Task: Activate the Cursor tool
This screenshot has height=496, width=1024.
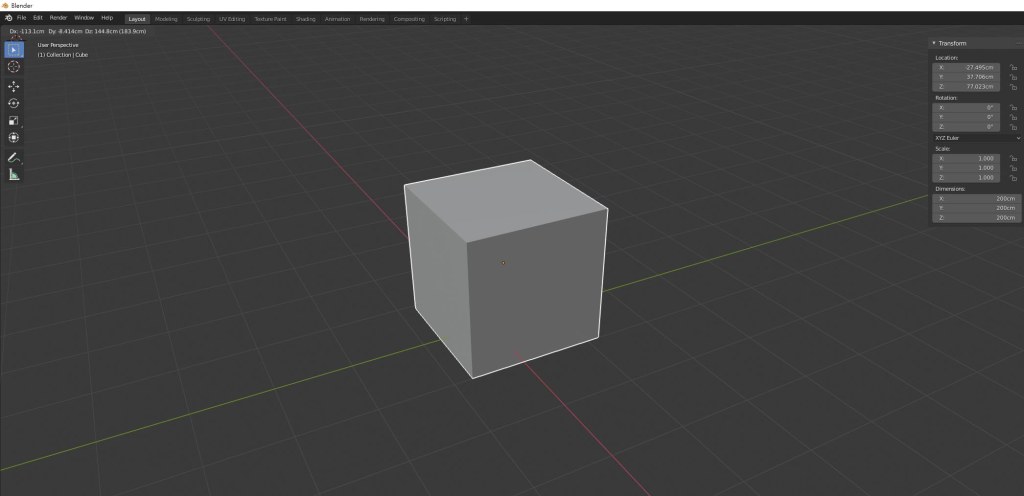Action: click(14, 67)
